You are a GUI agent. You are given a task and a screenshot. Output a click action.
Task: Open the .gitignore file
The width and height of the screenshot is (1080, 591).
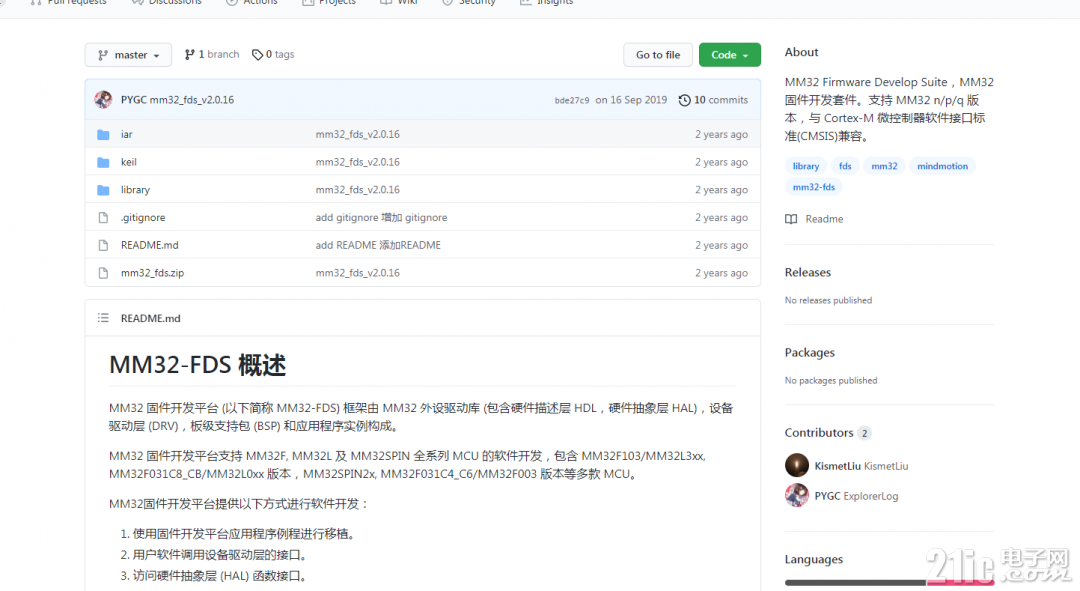click(143, 217)
